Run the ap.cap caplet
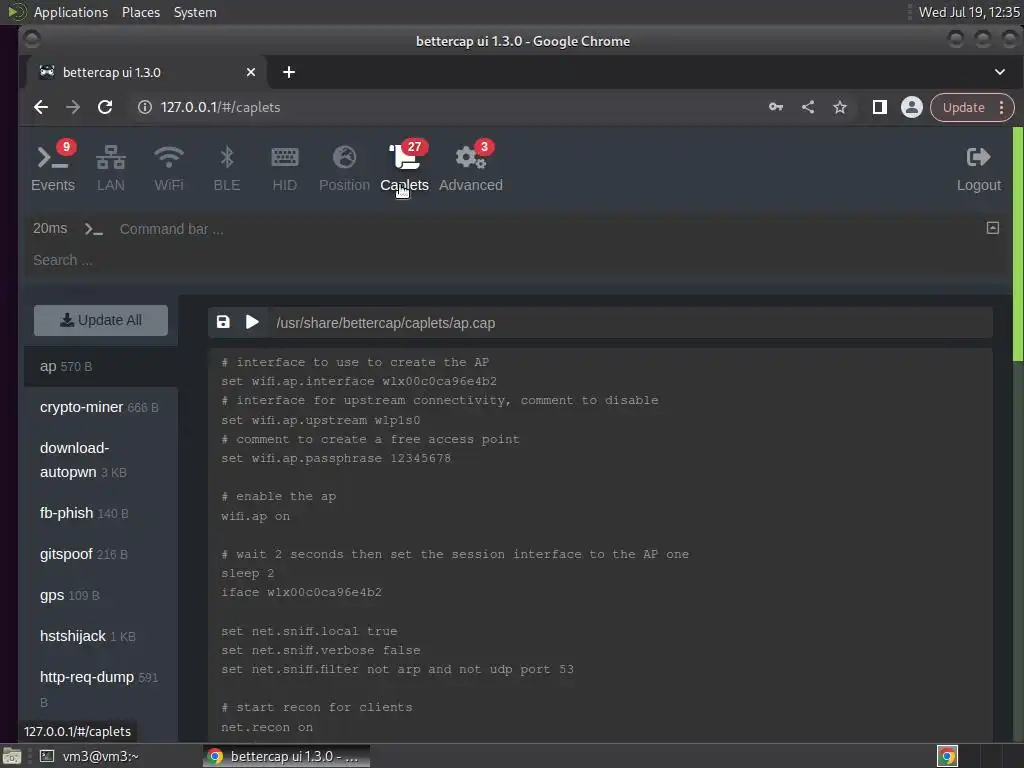The width and height of the screenshot is (1024, 768). pos(252,322)
